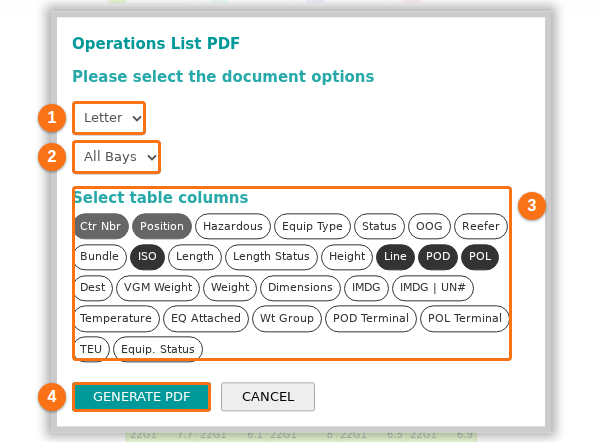
Task: Enable the Dimensions column chip
Action: pos(300,288)
